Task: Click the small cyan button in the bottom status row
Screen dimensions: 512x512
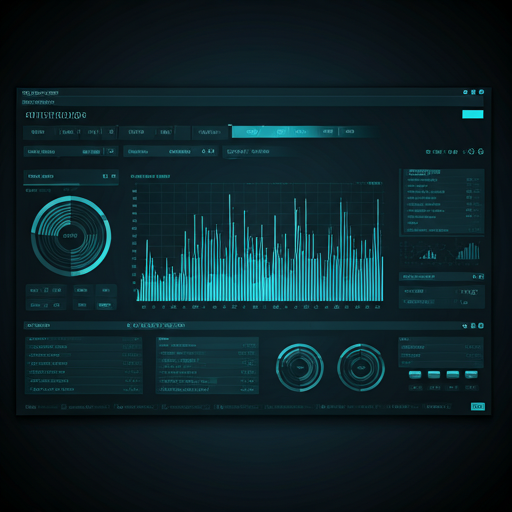Action: click(478, 406)
